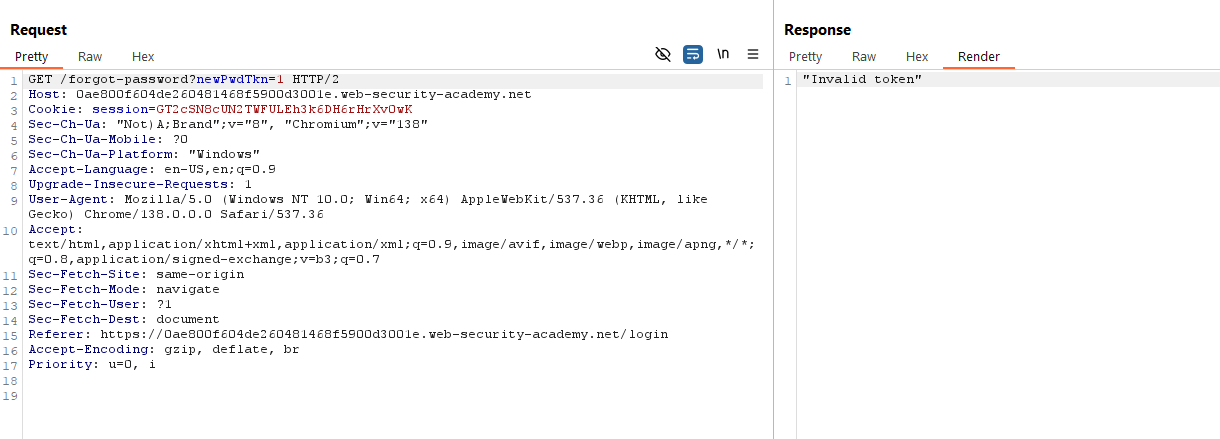Click the crossed-out eye icon in Request toolbar
The height and width of the screenshot is (439, 1220).
pos(662,54)
